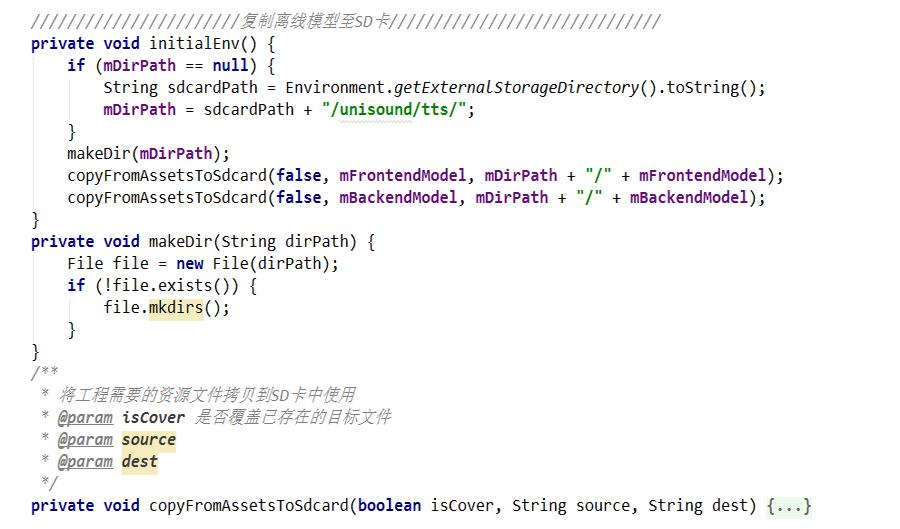
Task: Click the highlighted mkdirs method call
Action: tap(175, 307)
